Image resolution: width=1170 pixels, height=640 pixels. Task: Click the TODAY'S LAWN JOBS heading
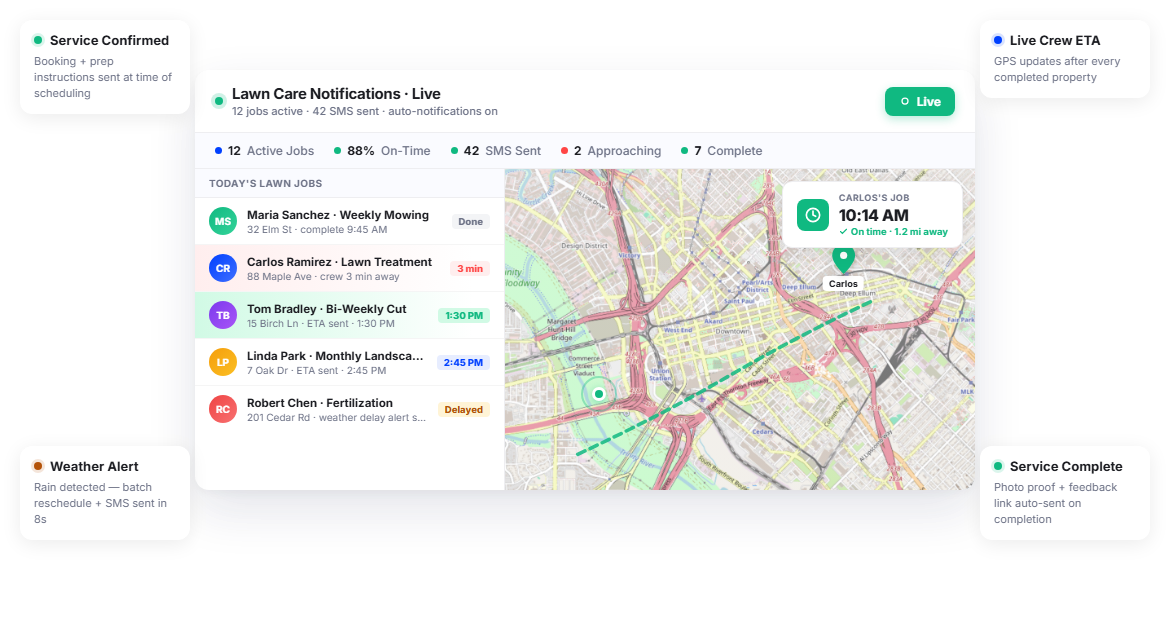coord(266,183)
